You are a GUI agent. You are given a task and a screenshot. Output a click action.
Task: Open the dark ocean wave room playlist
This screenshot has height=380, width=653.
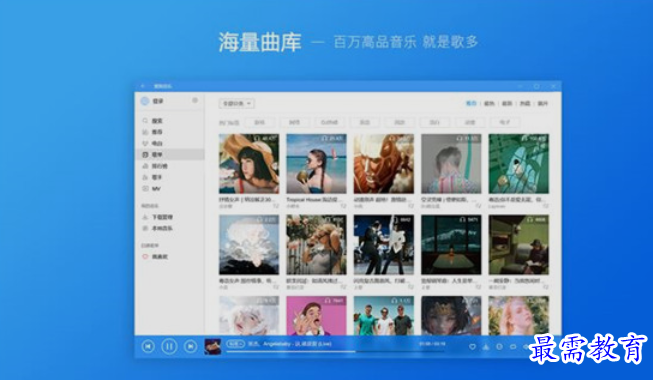[451, 245]
